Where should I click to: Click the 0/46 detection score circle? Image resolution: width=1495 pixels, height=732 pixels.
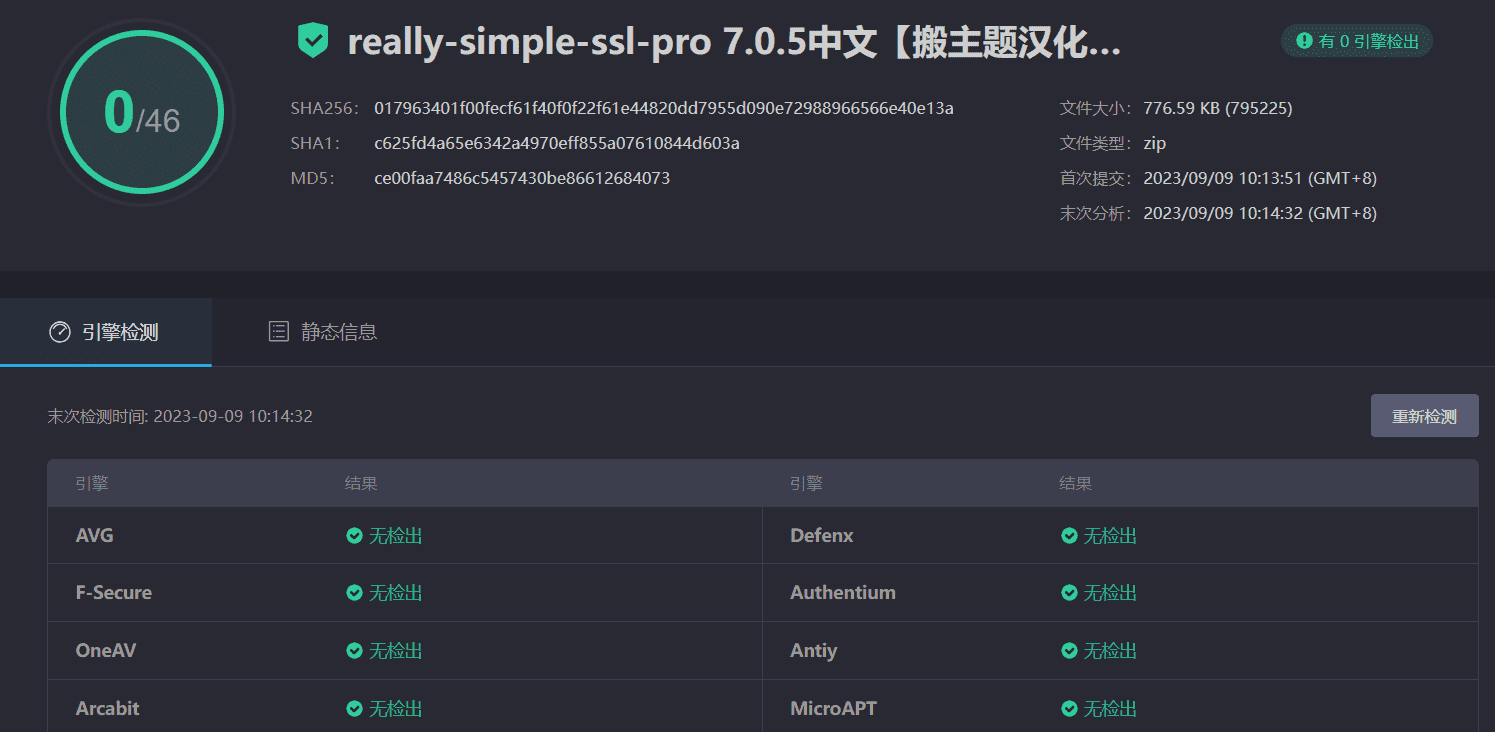pos(141,113)
